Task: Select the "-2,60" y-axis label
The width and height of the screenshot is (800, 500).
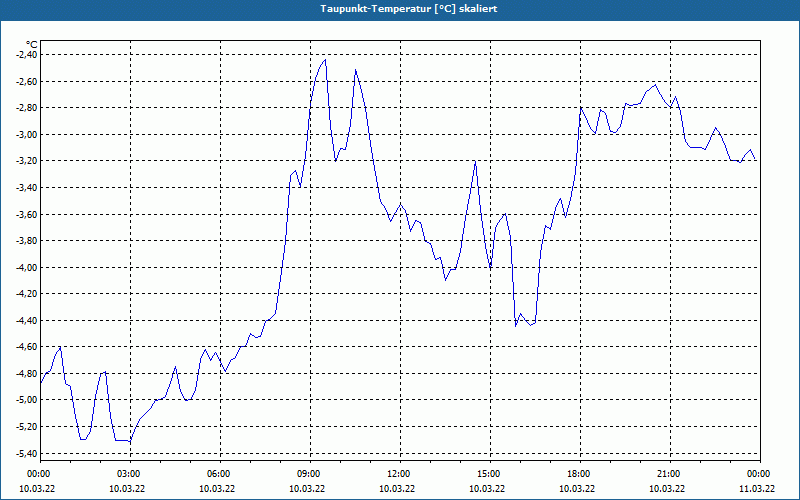Action: pos(25,81)
